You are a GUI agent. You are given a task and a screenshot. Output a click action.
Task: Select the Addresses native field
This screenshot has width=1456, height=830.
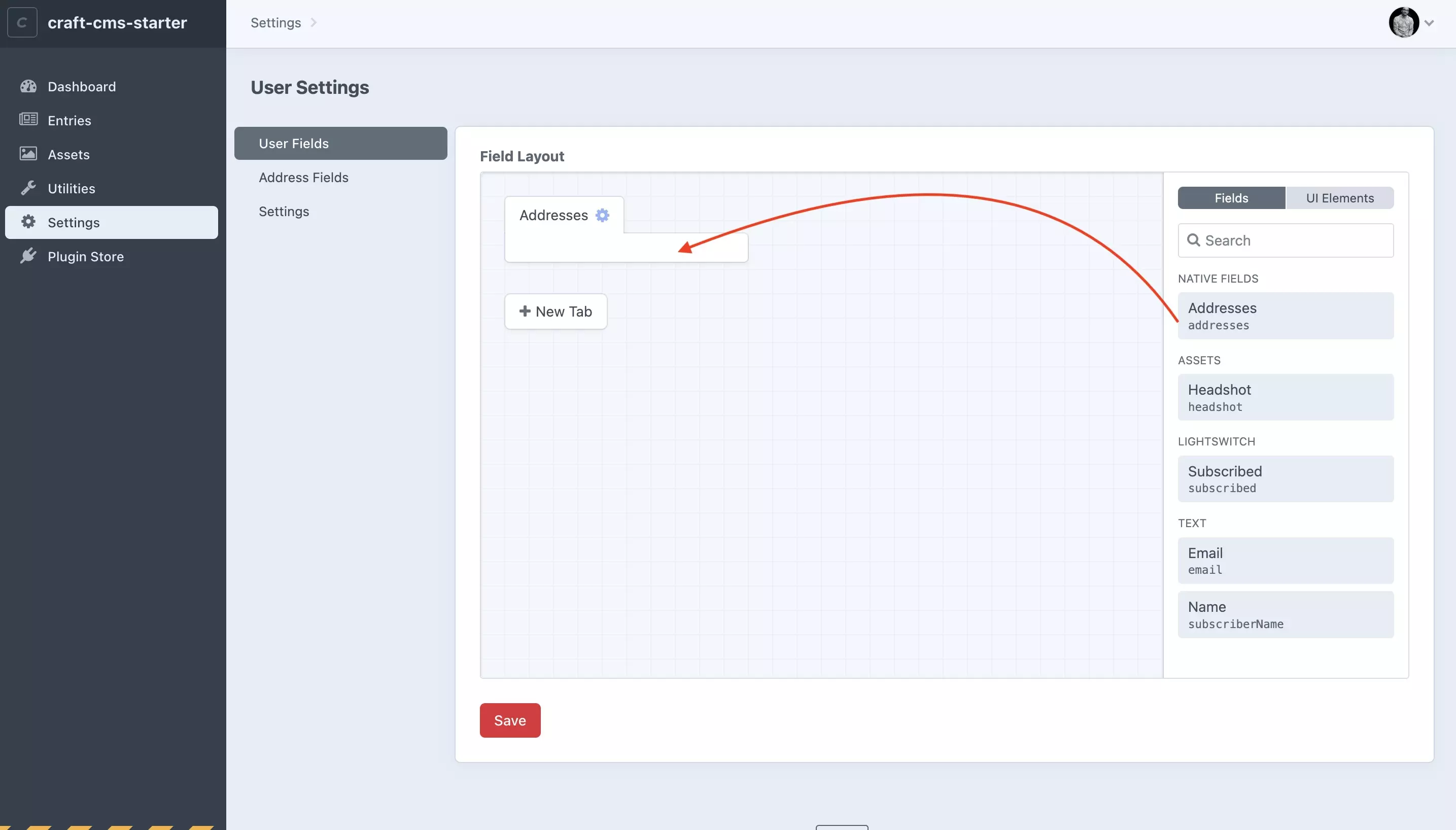(x=1286, y=316)
